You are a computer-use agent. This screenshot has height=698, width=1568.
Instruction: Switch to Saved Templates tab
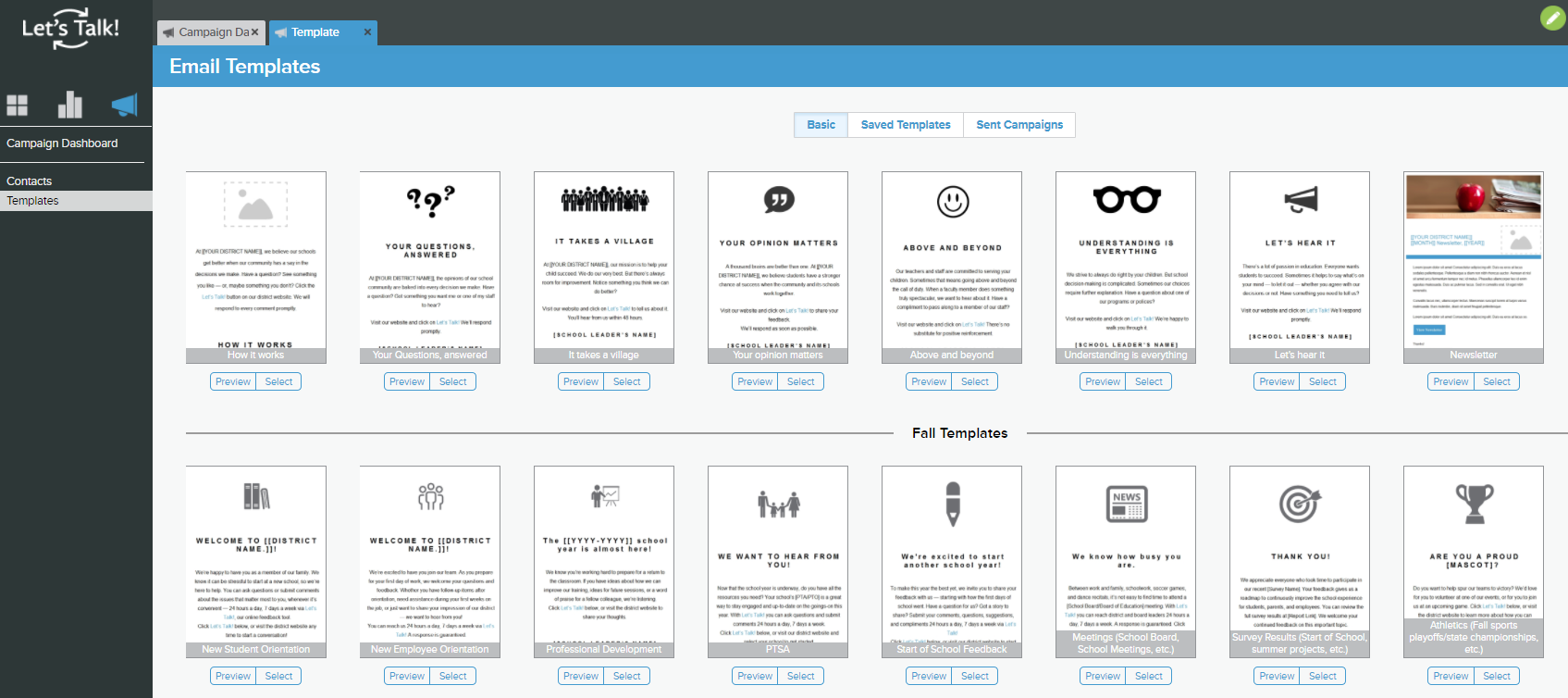[x=905, y=125]
